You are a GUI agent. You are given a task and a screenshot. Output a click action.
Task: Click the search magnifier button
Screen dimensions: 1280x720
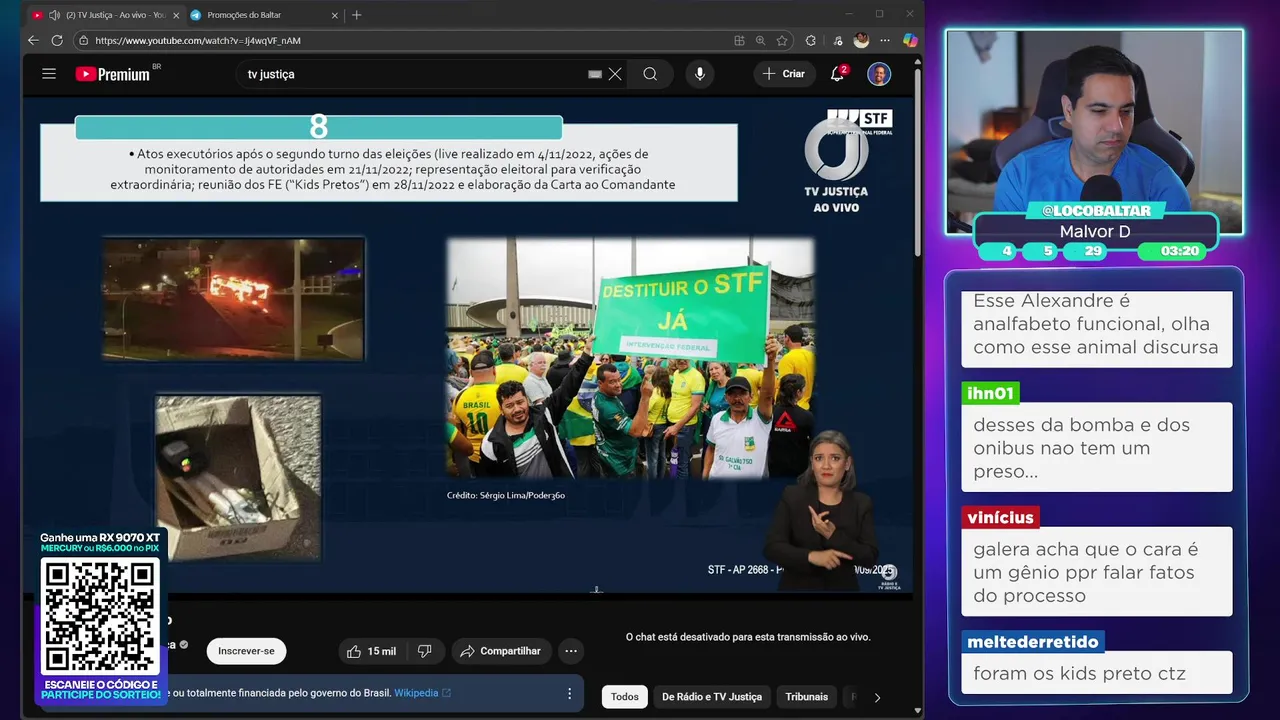pos(650,74)
